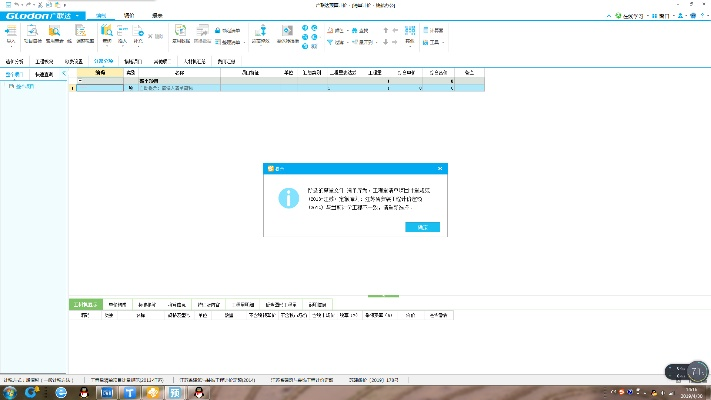Switch to the 报表 ribbon tab
This screenshot has height=400, width=711.
pyautogui.click(x=158, y=17)
